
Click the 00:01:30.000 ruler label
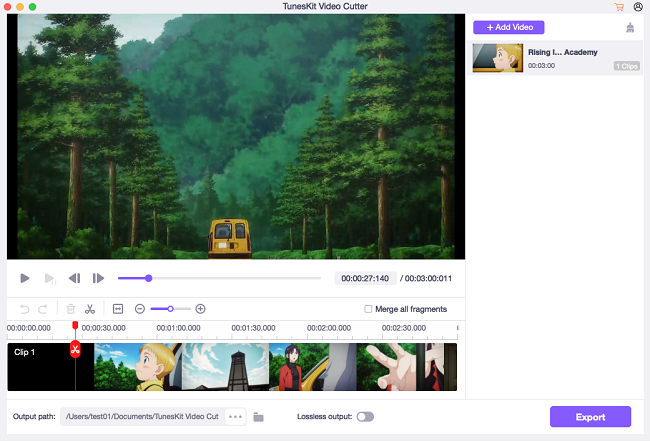click(253, 328)
